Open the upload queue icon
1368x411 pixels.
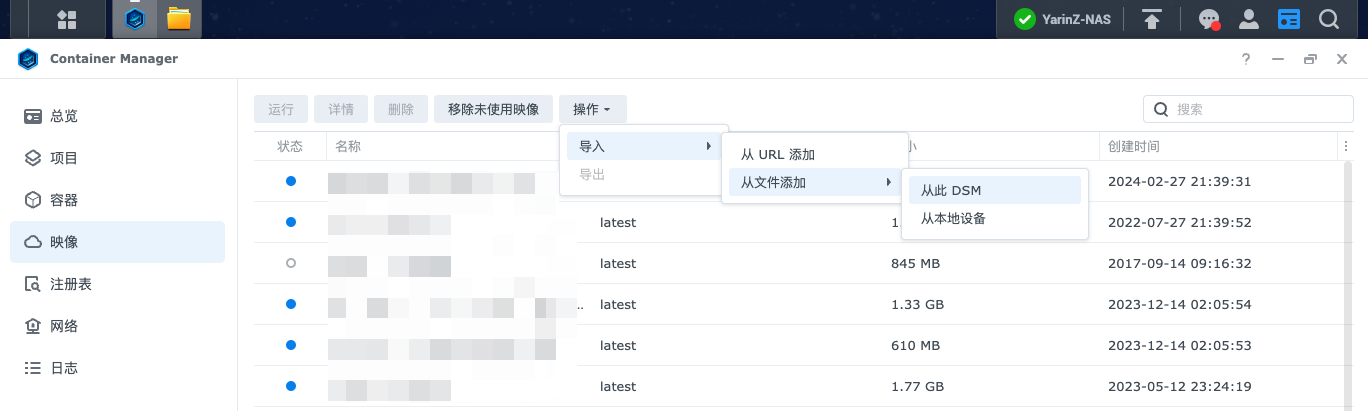[1153, 19]
